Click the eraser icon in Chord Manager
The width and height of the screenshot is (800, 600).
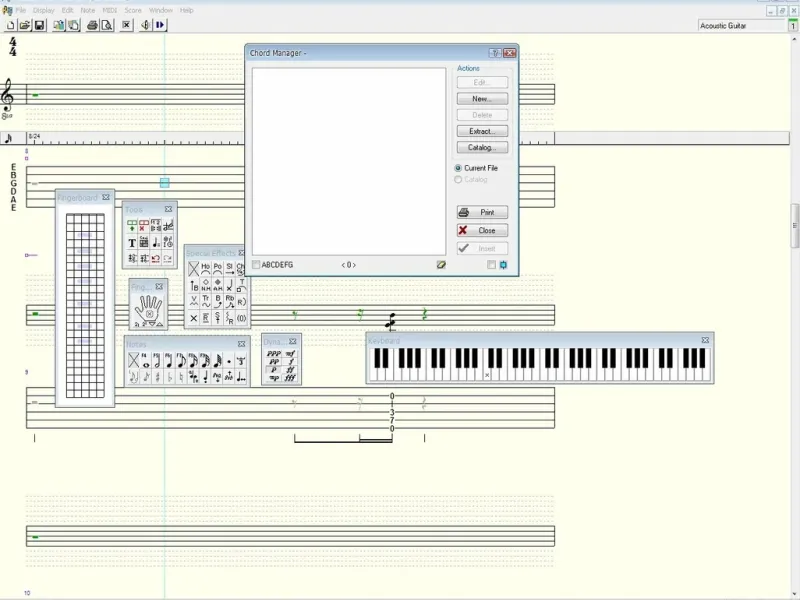click(x=441, y=265)
